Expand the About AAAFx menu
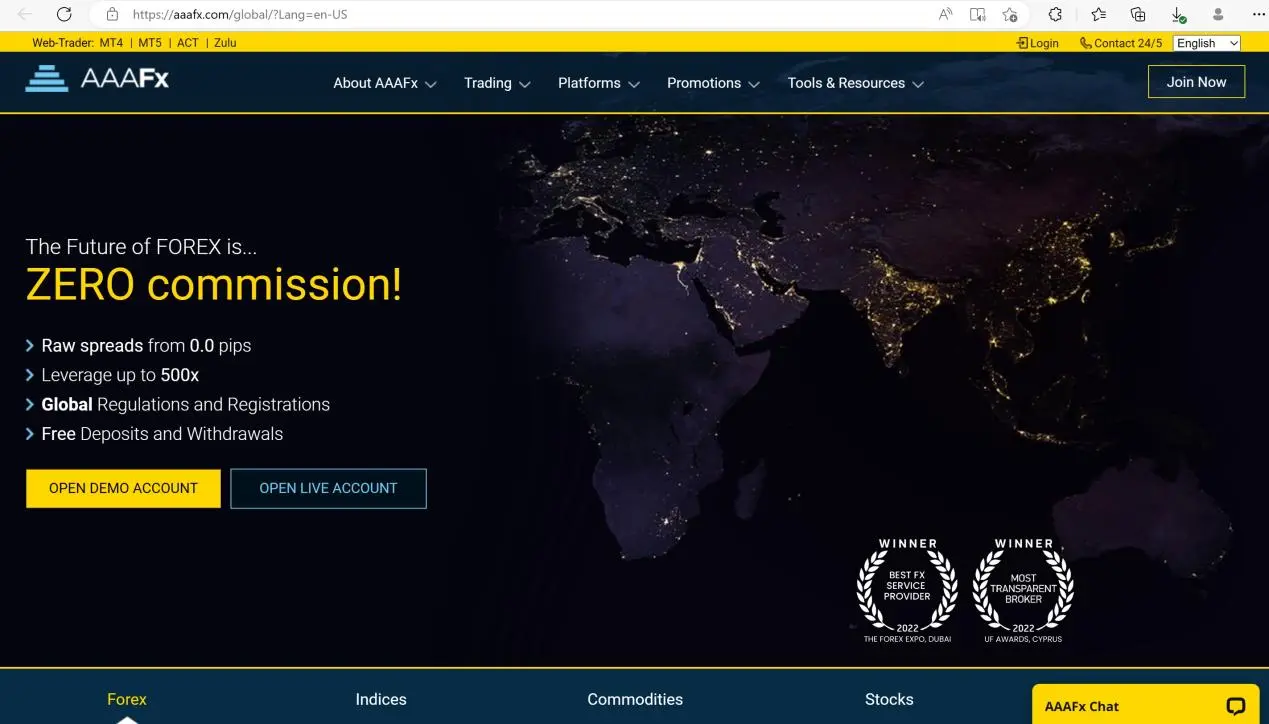Image resolution: width=1269 pixels, height=724 pixels. click(385, 83)
